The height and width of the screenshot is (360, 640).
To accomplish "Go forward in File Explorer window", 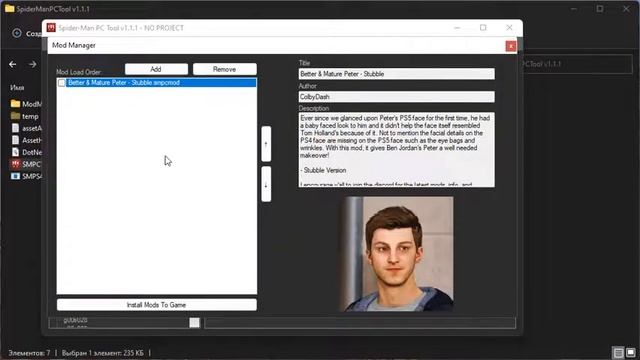I will pos(33,64).
